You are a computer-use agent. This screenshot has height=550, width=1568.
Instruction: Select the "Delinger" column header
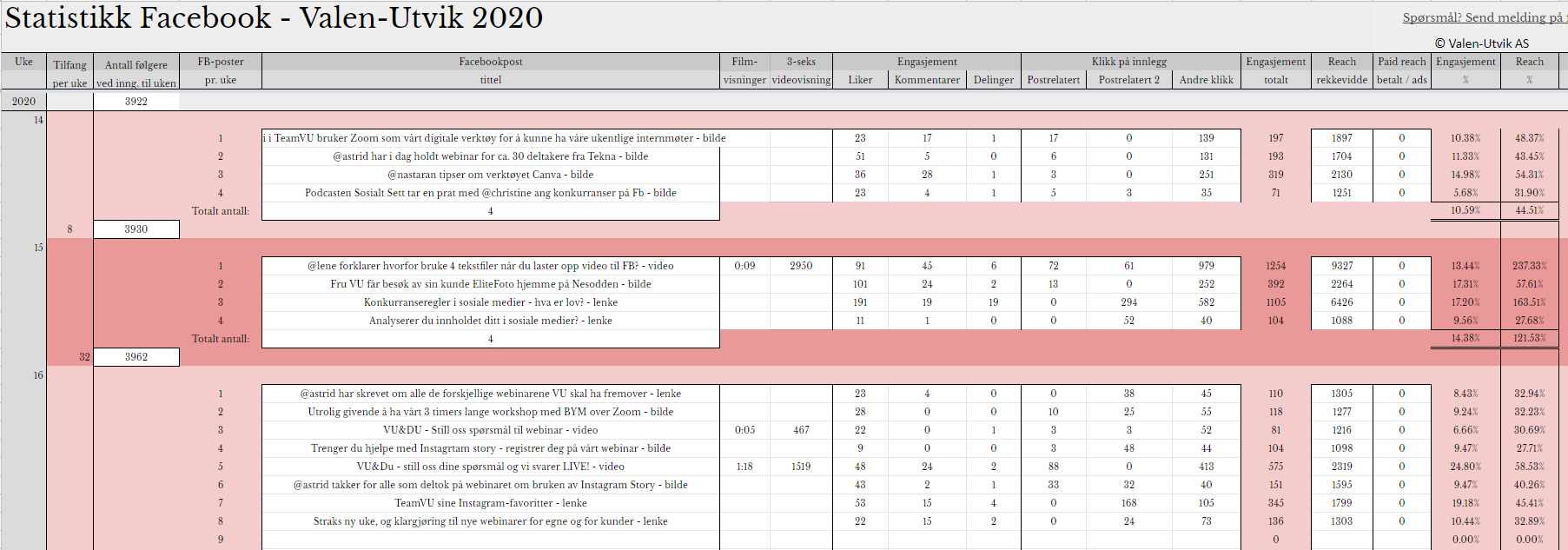(x=993, y=80)
